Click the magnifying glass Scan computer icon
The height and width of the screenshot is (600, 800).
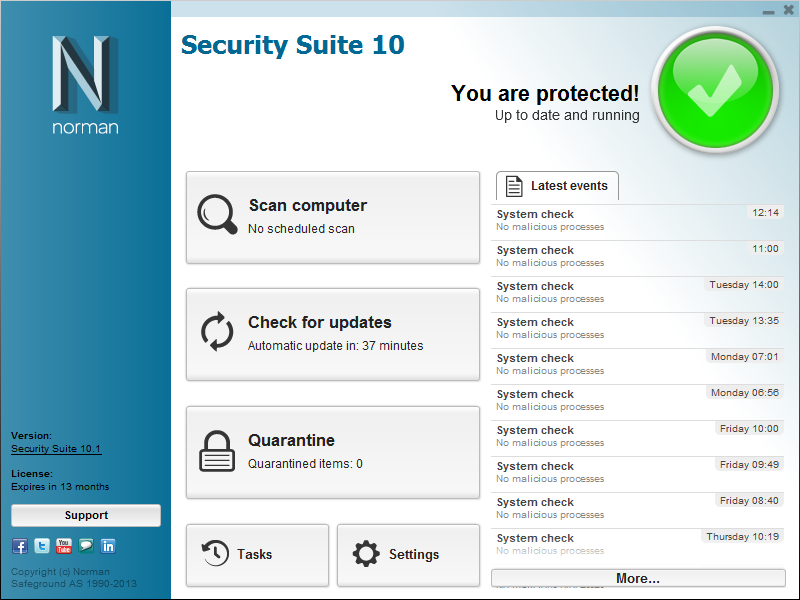217,214
